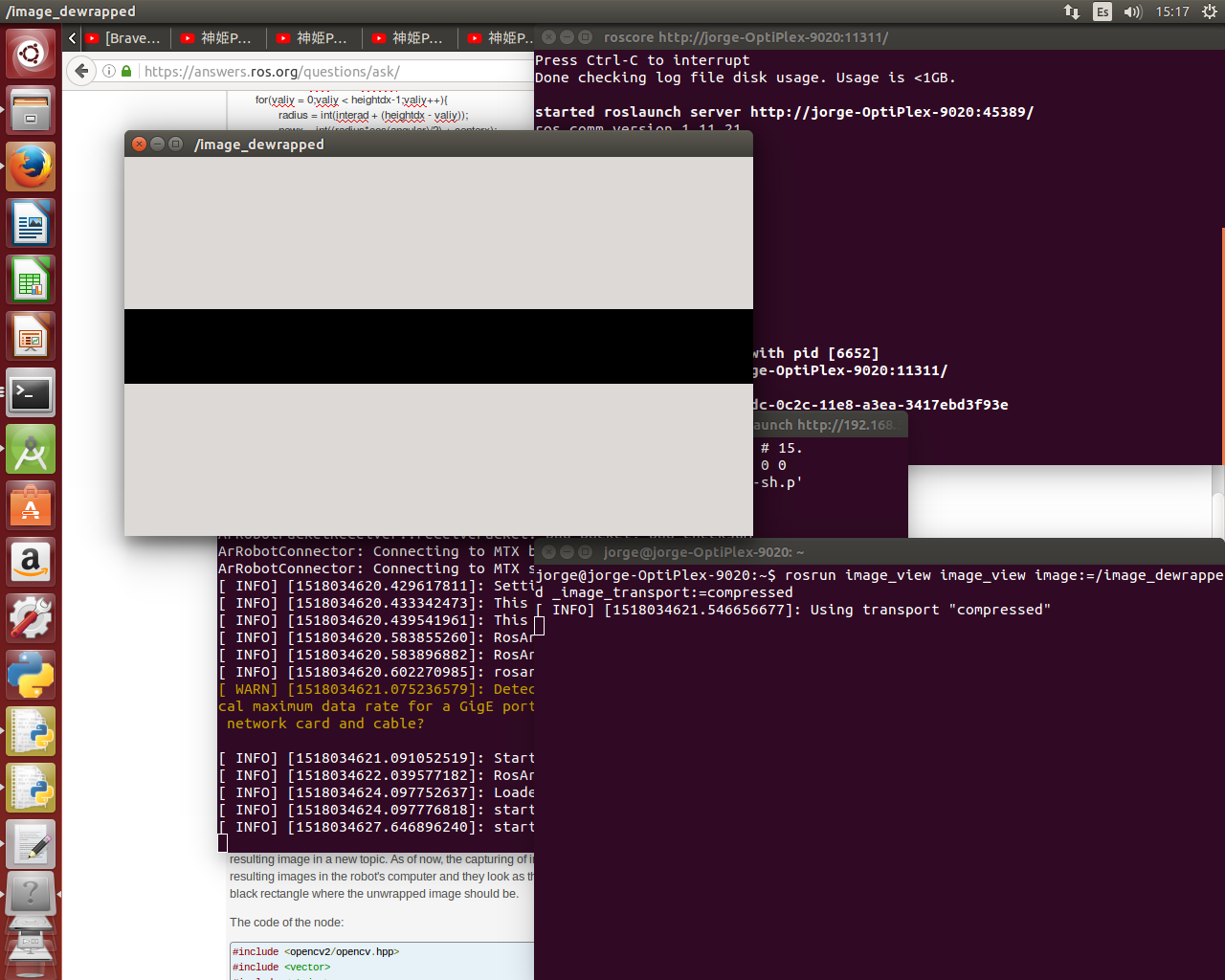Go back using Firefox back button

tap(82, 71)
